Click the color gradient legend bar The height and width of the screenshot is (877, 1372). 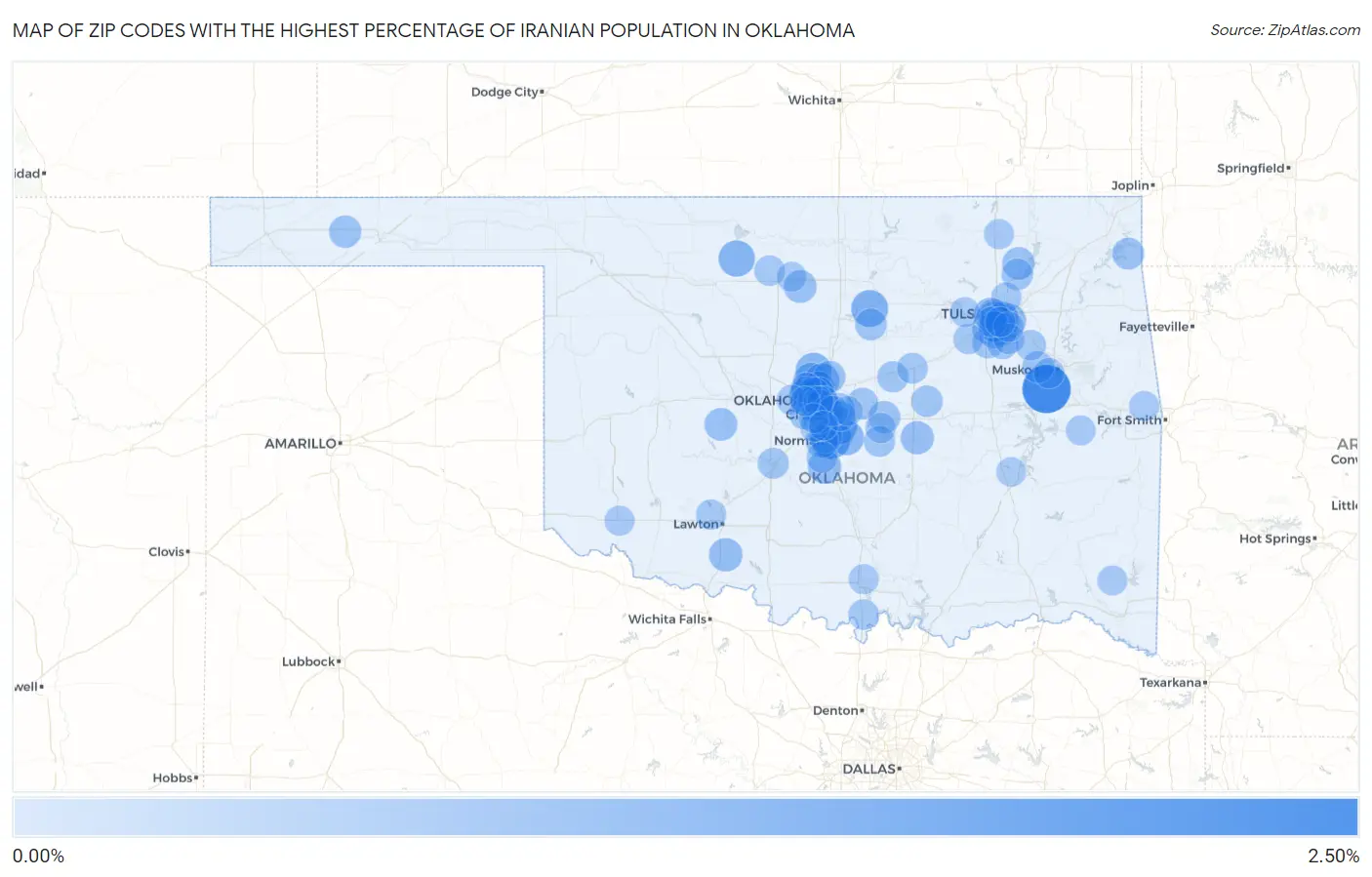click(x=685, y=817)
